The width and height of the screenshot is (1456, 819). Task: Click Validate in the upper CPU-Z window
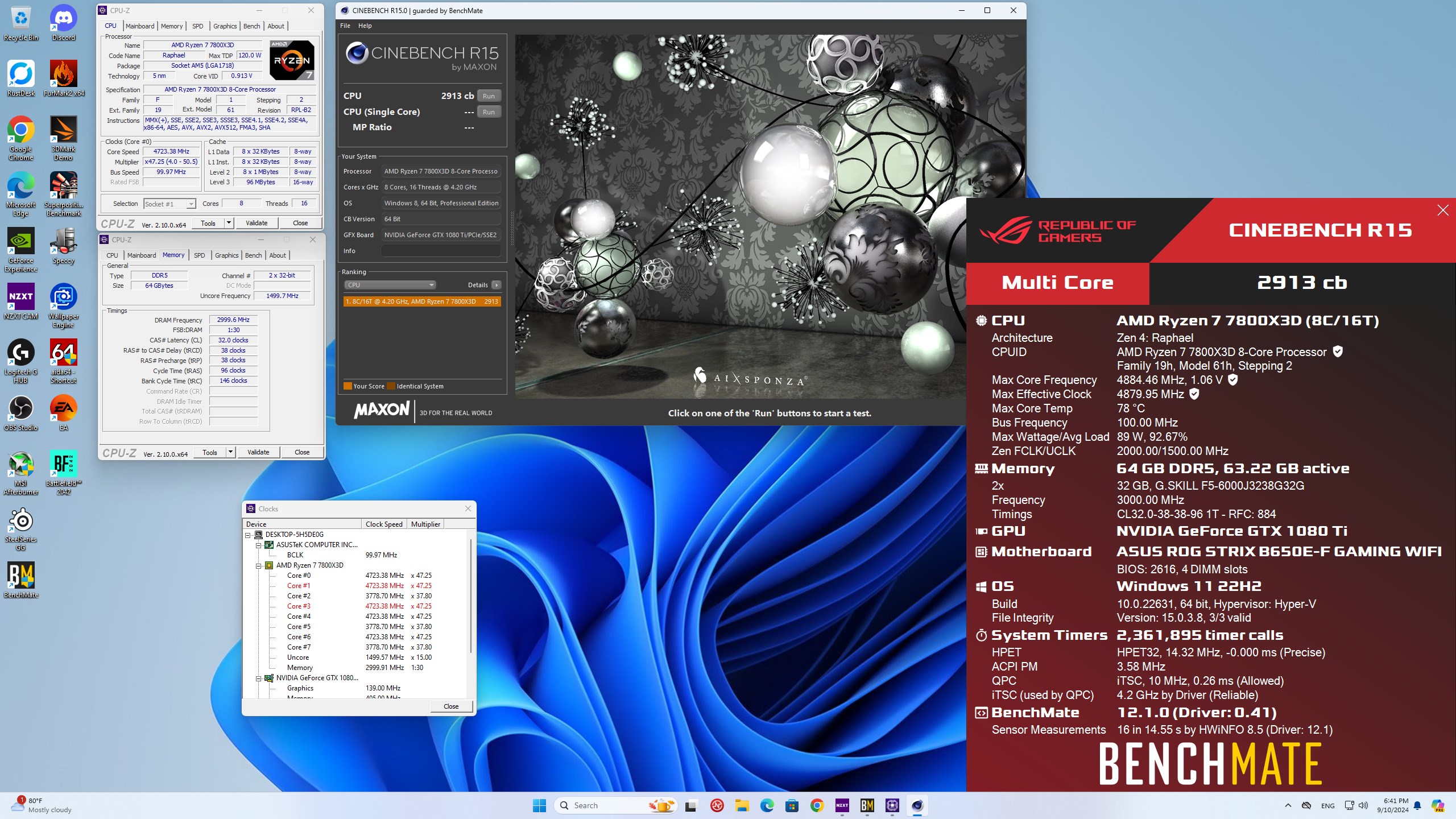coord(257,223)
